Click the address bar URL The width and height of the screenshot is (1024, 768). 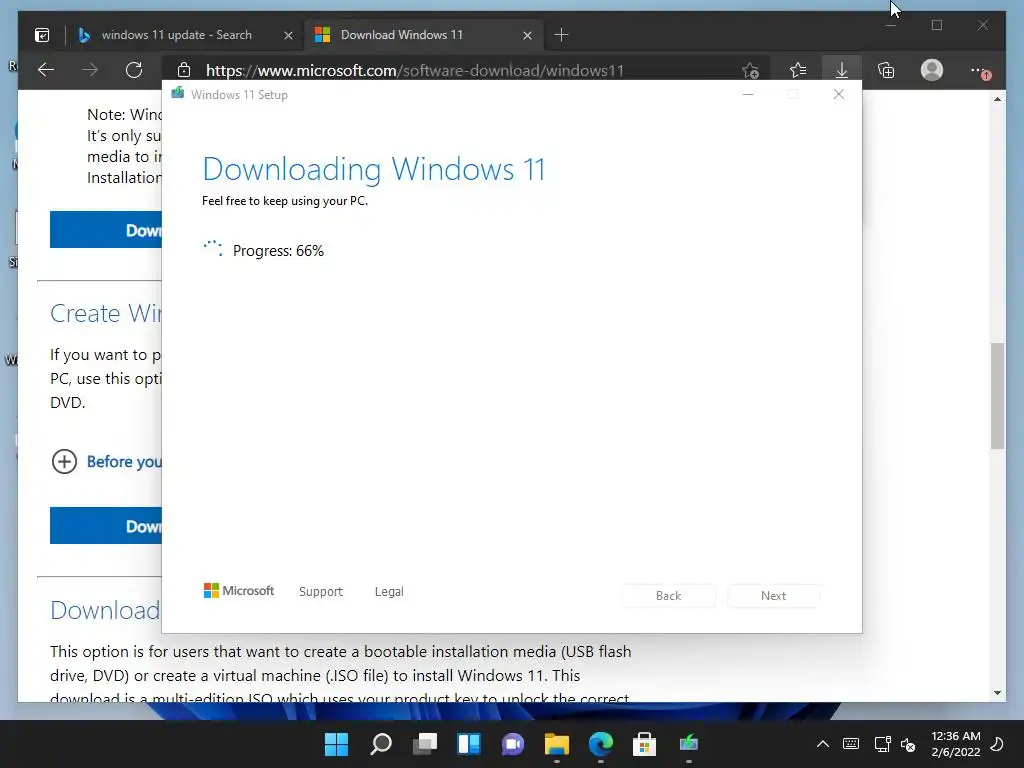pyautogui.click(x=415, y=71)
